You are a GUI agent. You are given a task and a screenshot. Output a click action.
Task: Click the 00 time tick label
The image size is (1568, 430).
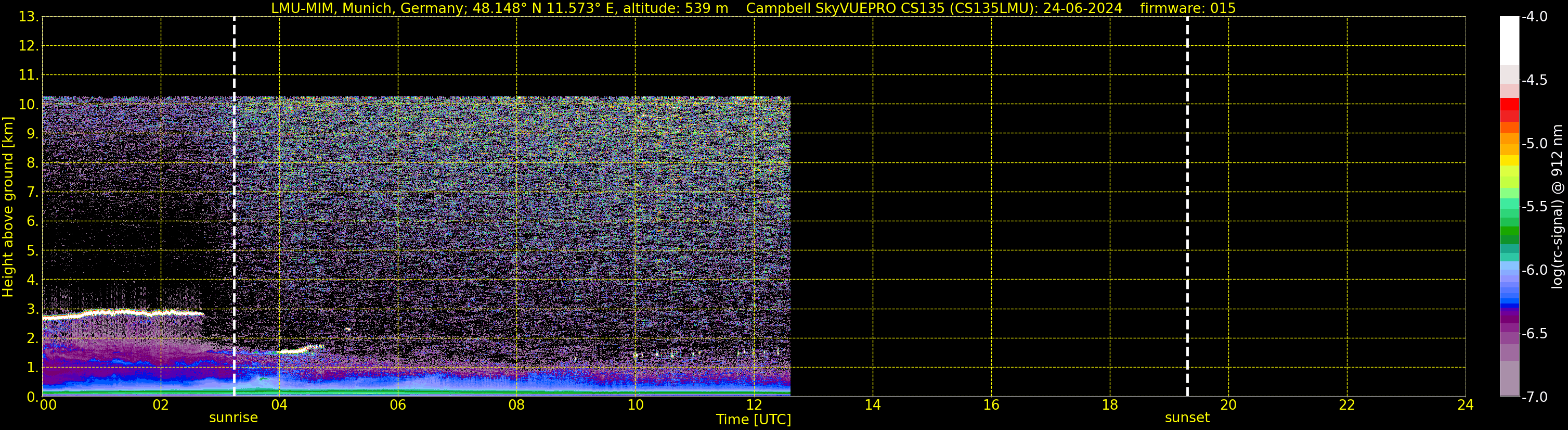48,405
